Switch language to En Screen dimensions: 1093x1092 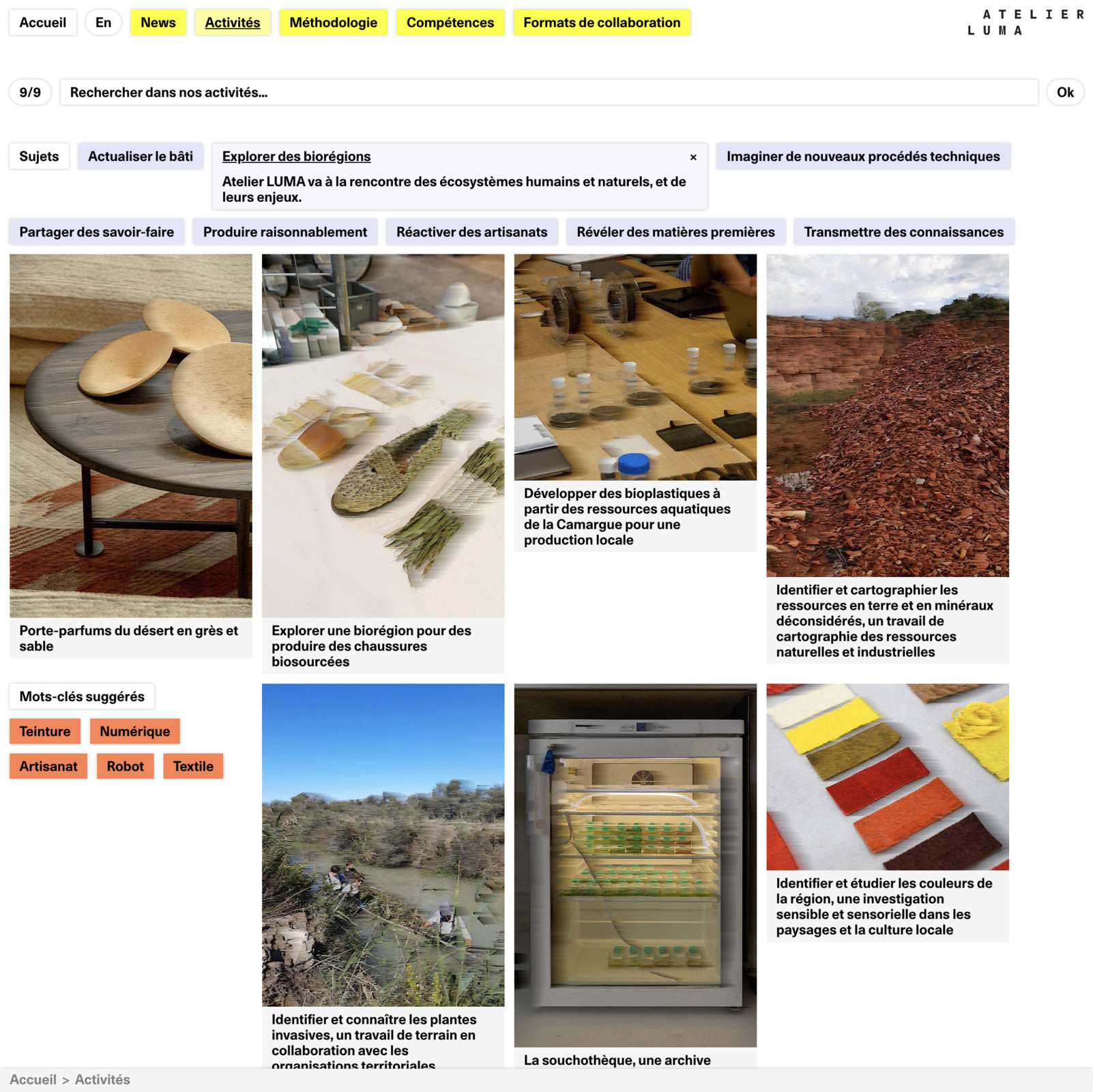pos(103,23)
